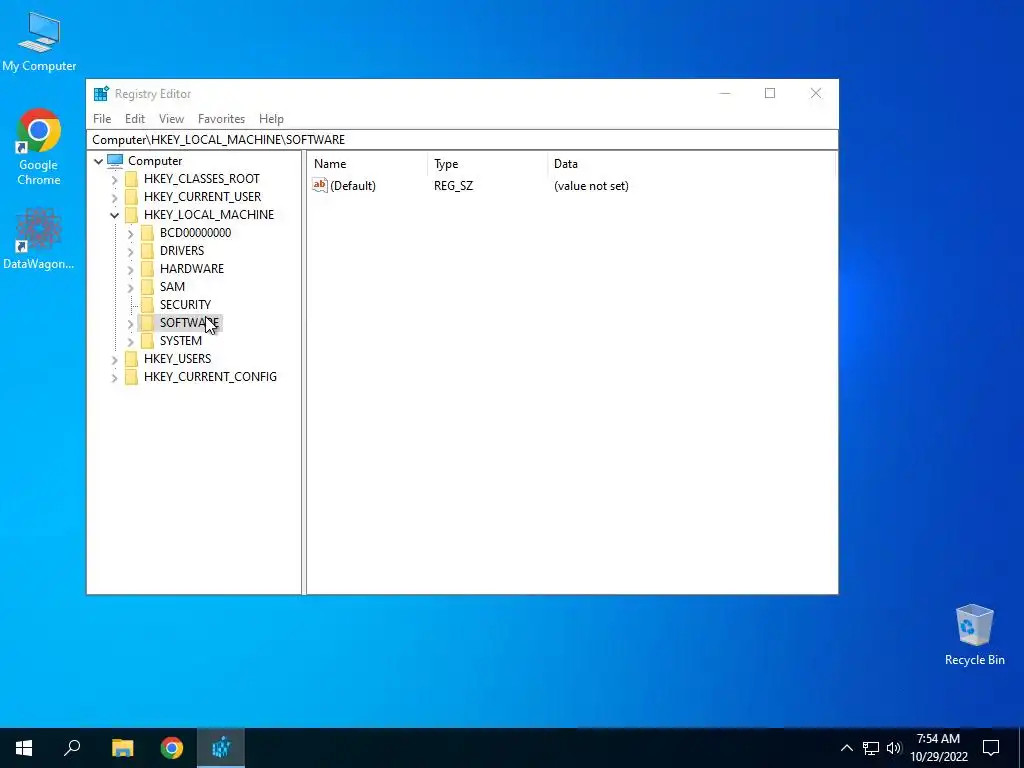Select the HKEY_CURRENT_CONFIG label
The width and height of the screenshot is (1024, 768).
click(210, 377)
